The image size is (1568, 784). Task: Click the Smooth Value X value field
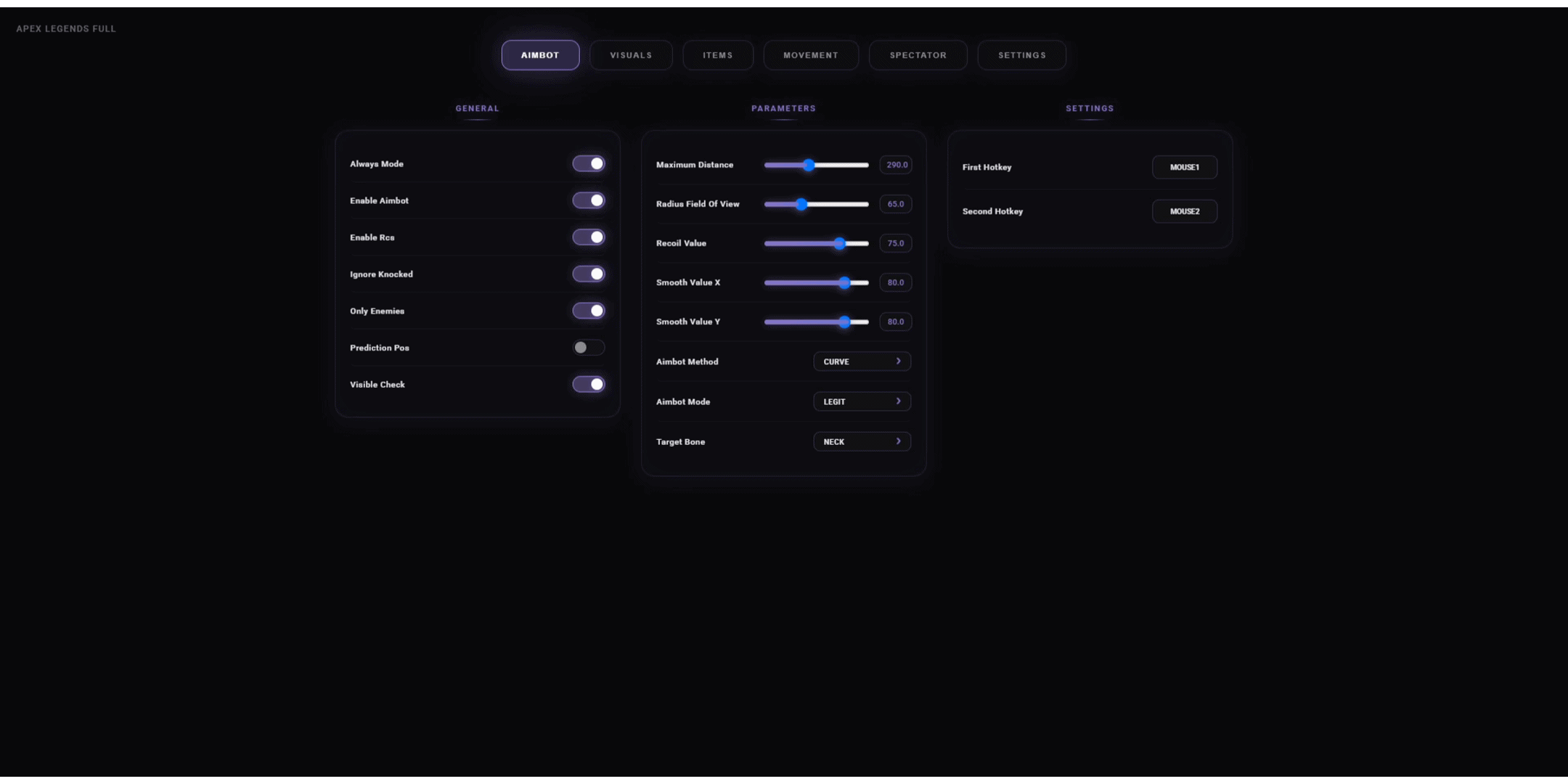tap(895, 282)
